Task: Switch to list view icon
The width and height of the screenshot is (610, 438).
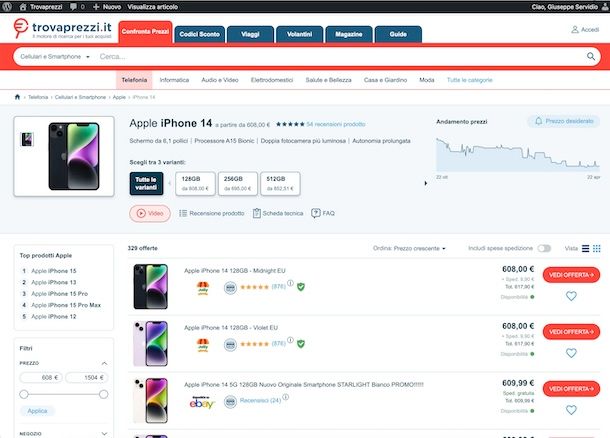Action: click(585, 248)
